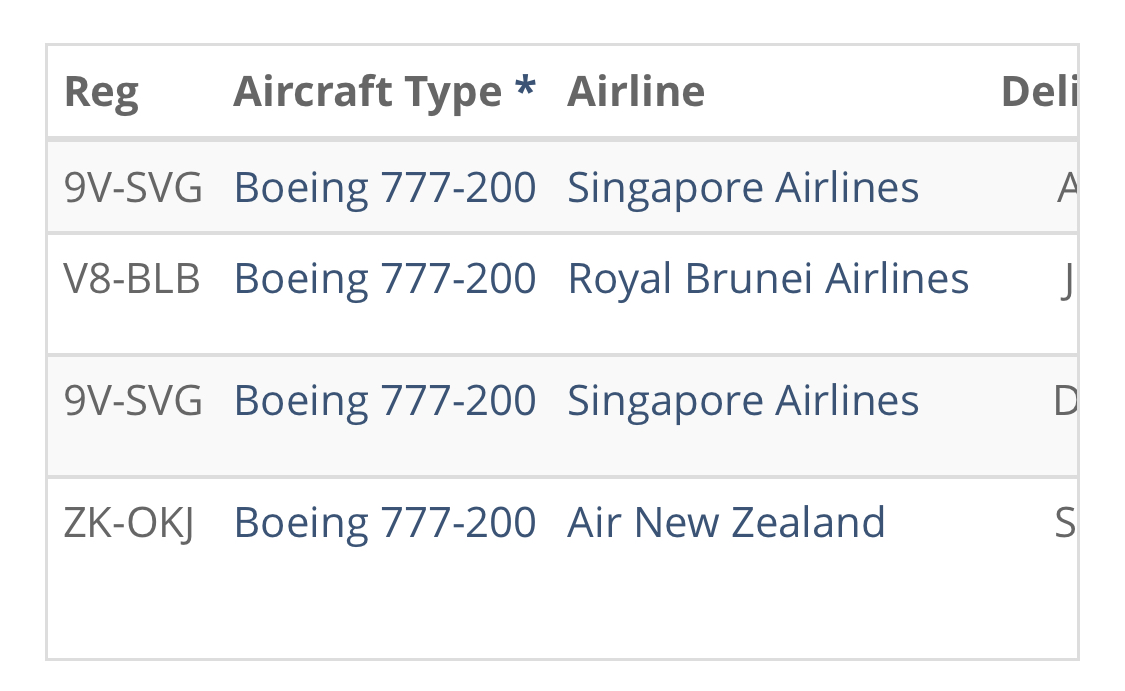Open Boeing 777-200 link in ZK-OKJ row
This screenshot has height=691, width=1125.
[385, 523]
